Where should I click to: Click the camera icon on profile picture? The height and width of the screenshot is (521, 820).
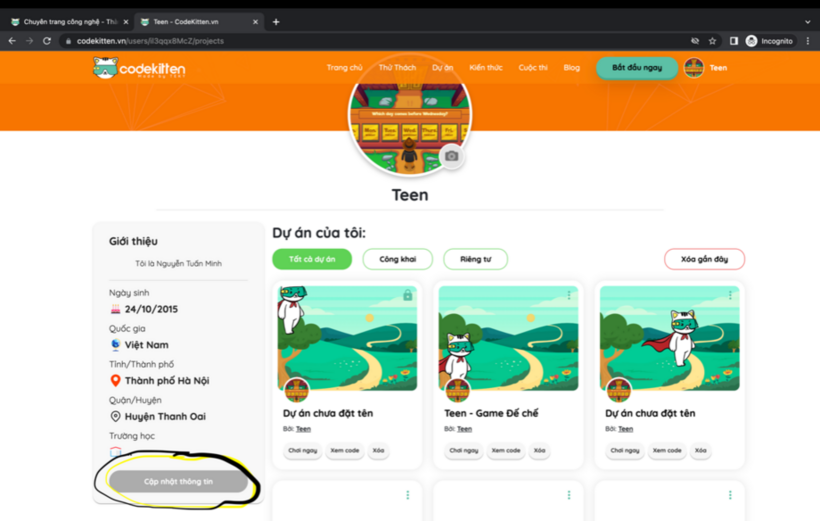[452, 156]
